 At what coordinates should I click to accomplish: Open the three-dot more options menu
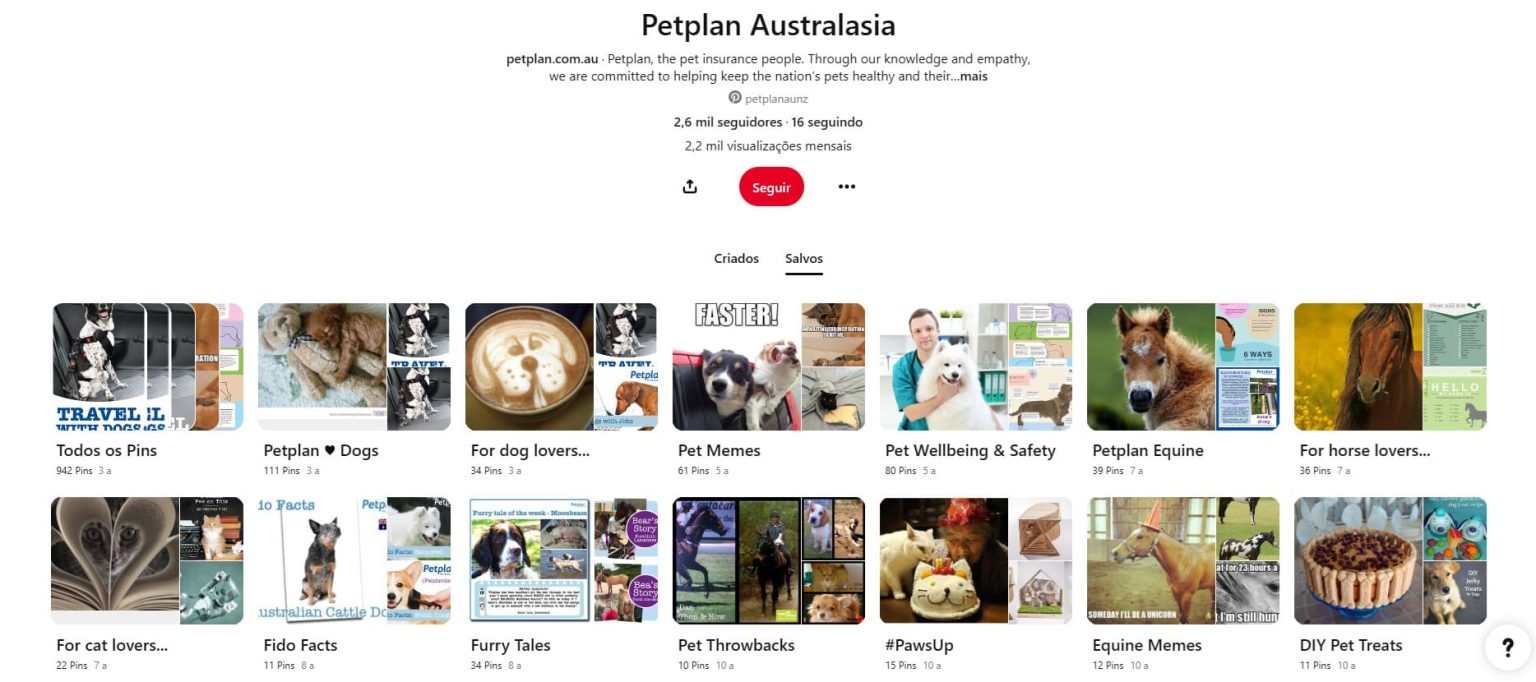846,186
